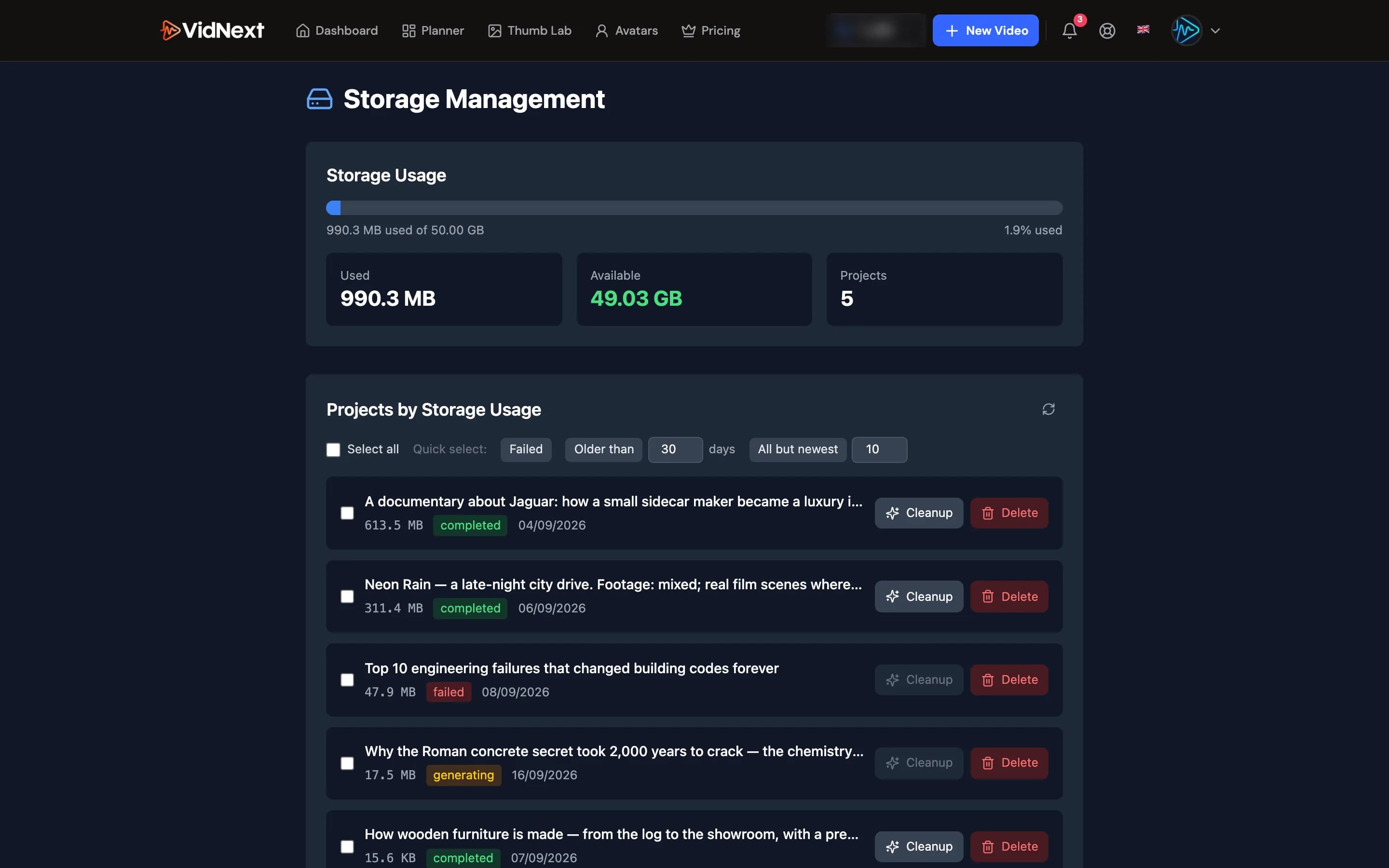Cleanup the Jaguar documentary project
The image size is (1389, 868).
click(x=919, y=513)
